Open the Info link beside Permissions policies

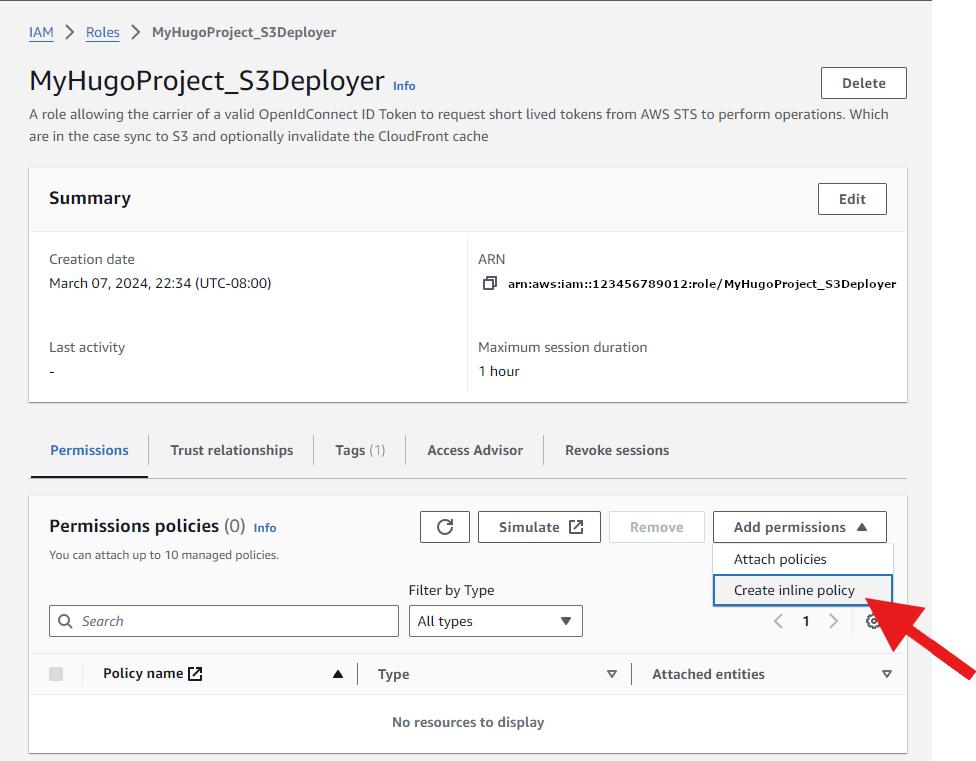[265, 528]
